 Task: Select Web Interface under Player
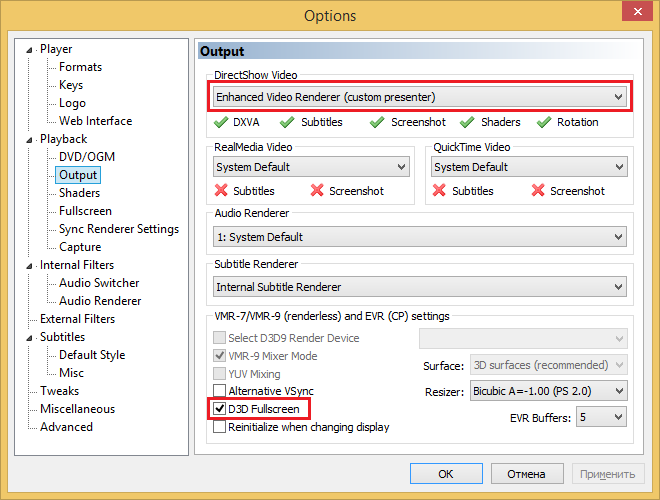pos(95,121)
